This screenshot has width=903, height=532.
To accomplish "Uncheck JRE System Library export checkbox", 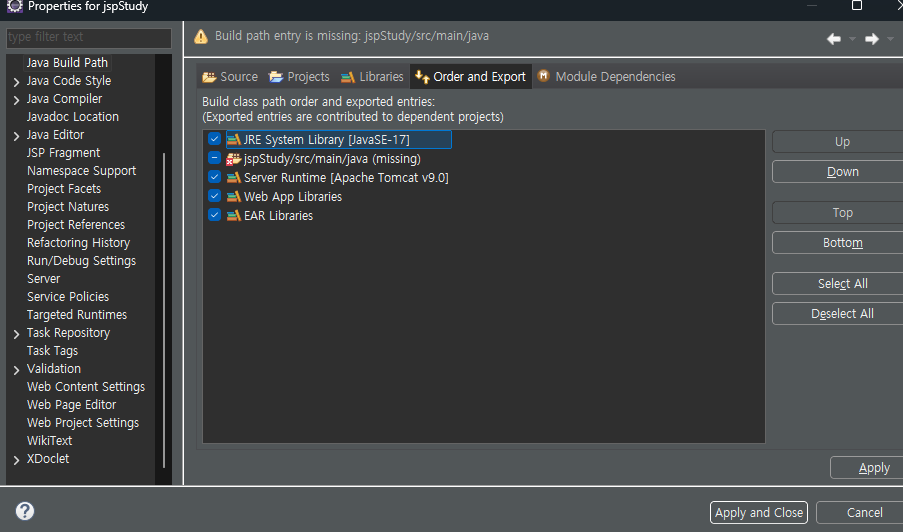I will click(214, 139).
